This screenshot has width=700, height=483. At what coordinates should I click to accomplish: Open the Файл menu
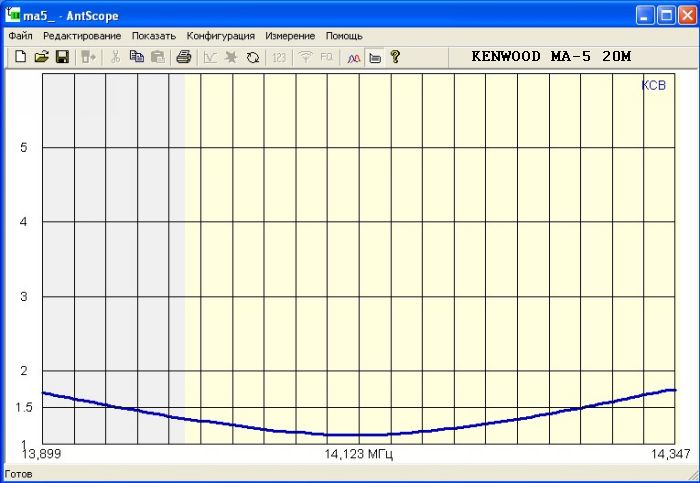(x=20, y=36)
